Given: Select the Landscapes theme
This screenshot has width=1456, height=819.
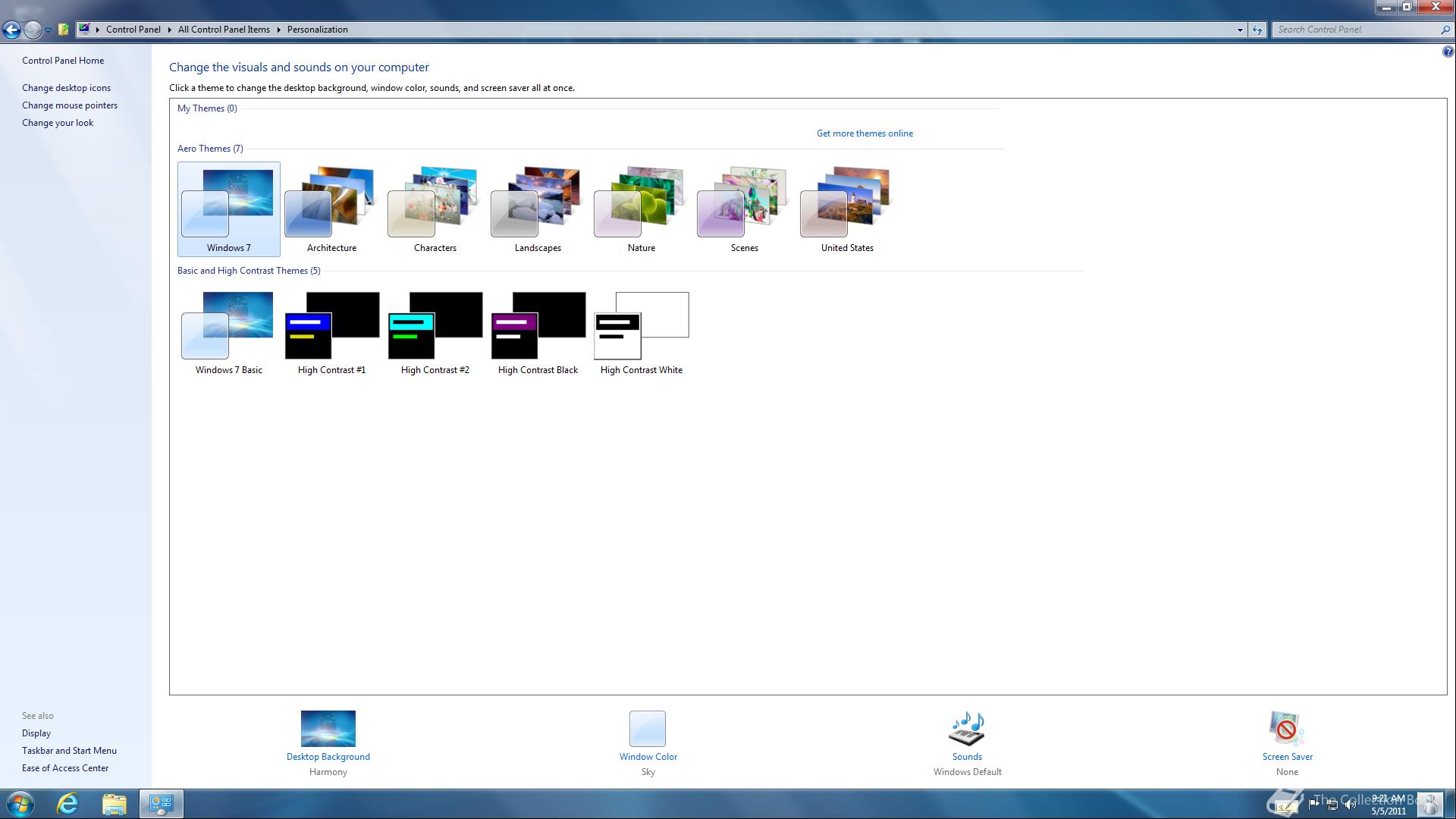Looking at the screenshot, I should 538,209.
